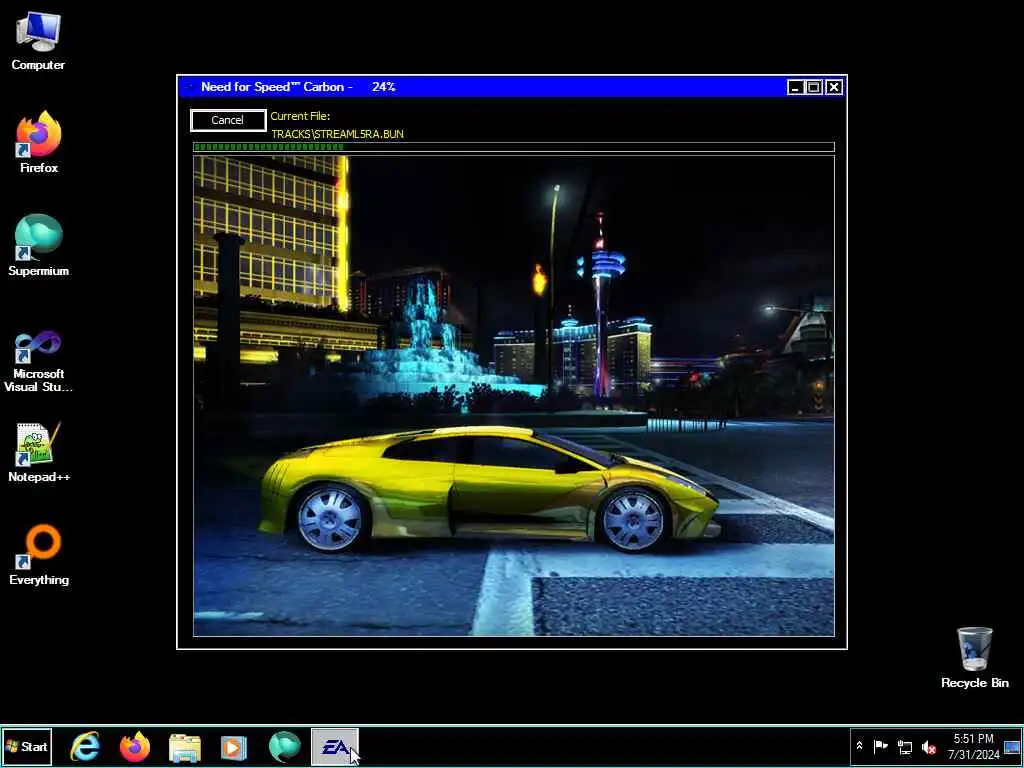Open the clock showing 5:51 PM
The width and height of the screenshot is (1024, 768).
click(x=973, y=746)
